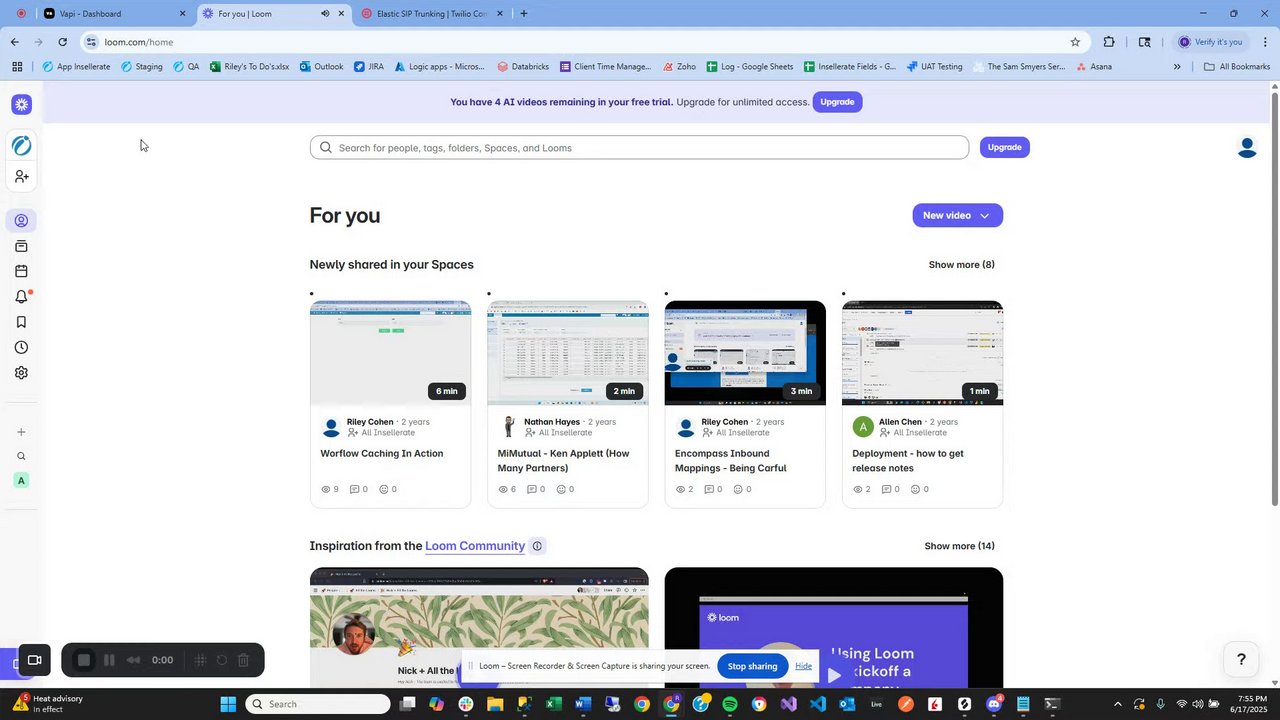Open the Settings gear icon in sidebar

click(x=21, y=373)
